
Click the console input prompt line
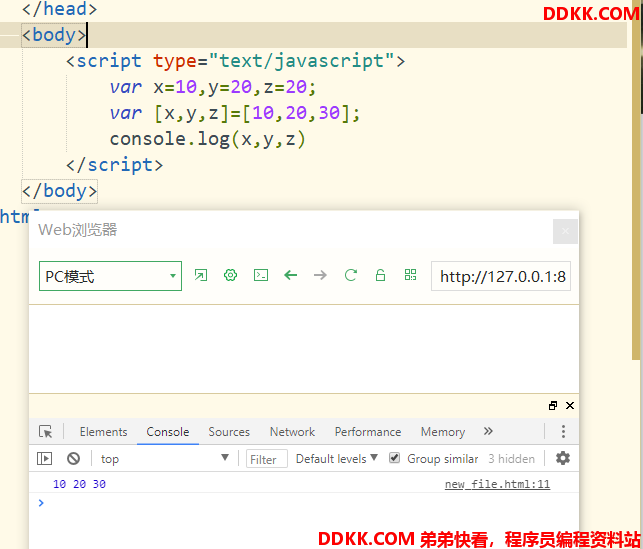303,503
